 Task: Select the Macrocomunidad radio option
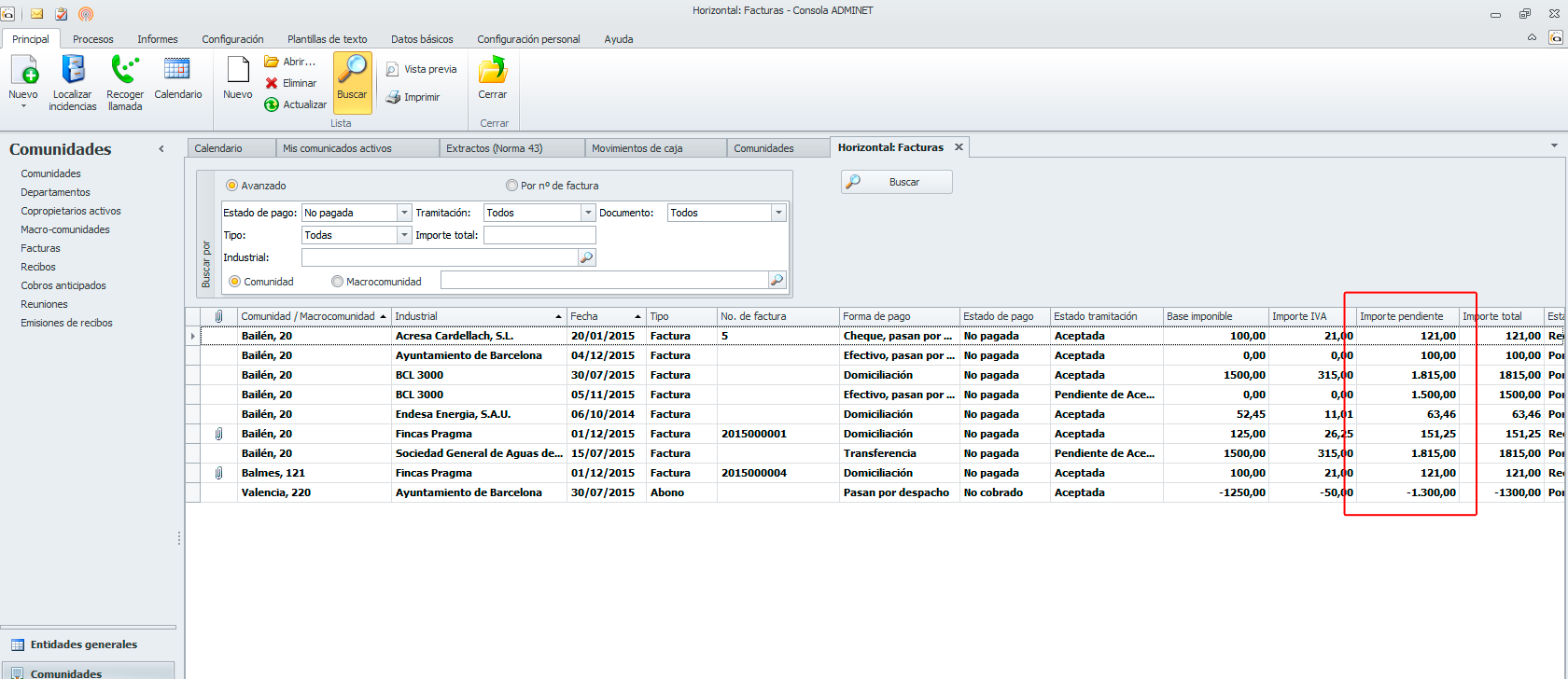pos(338,282)
